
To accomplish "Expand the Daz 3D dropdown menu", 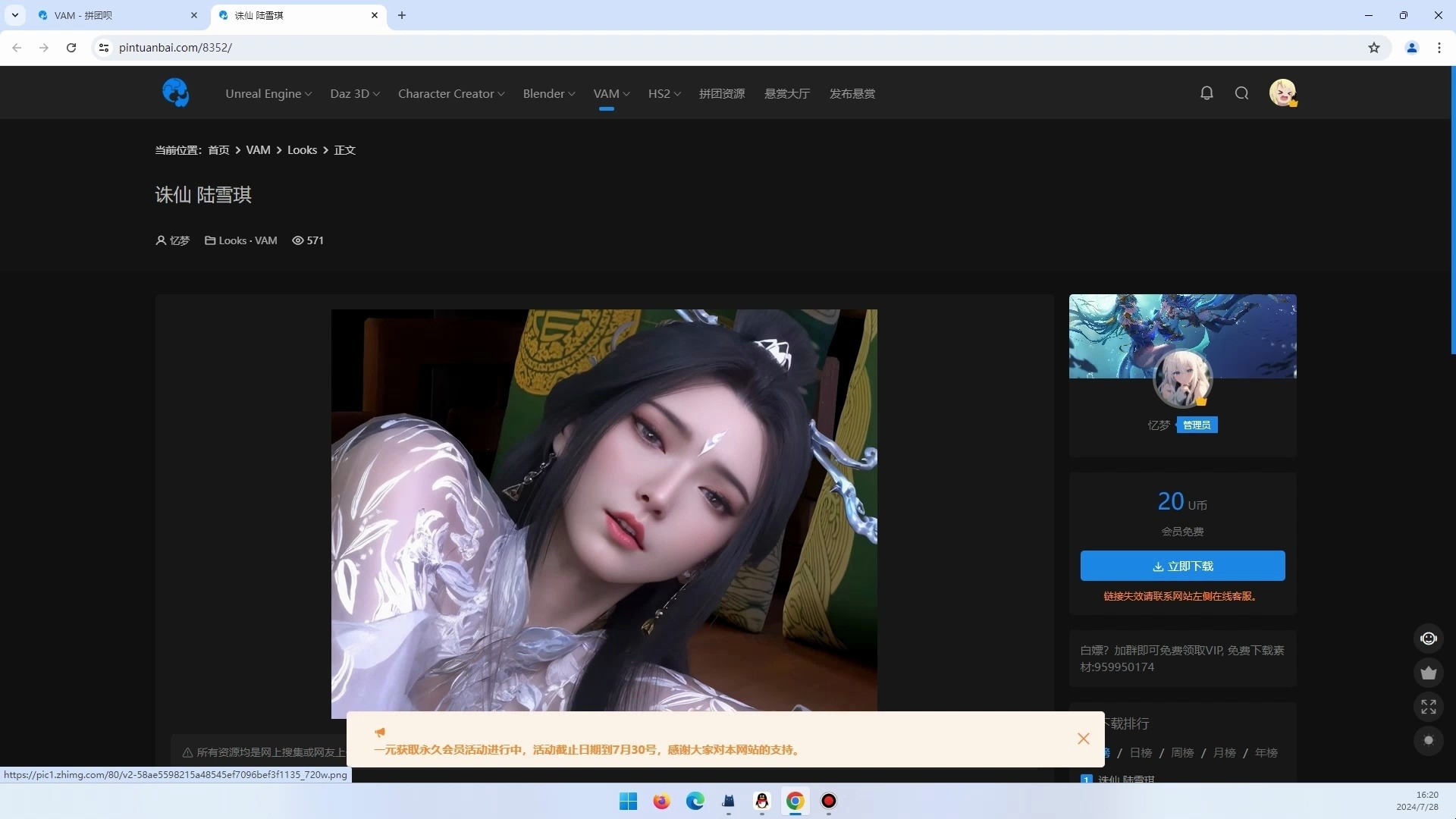I will 355,93.
